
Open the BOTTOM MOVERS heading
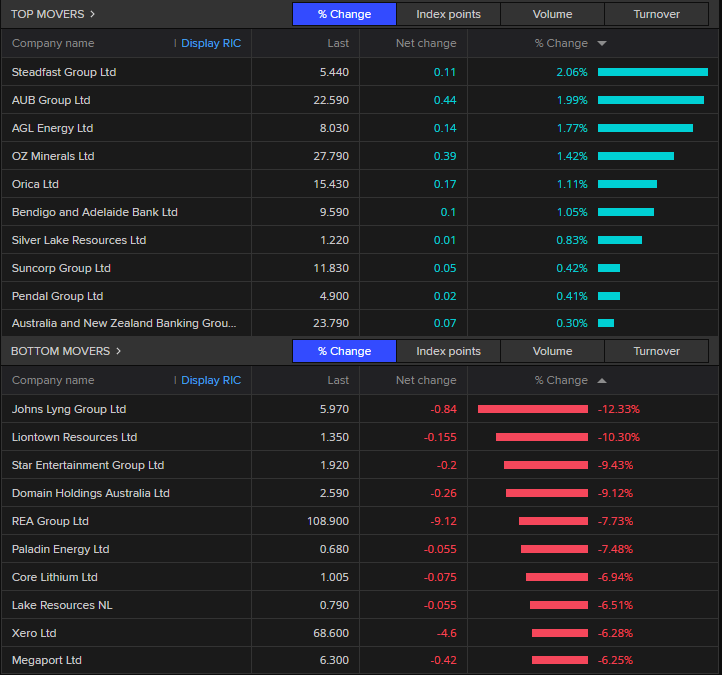60,351
